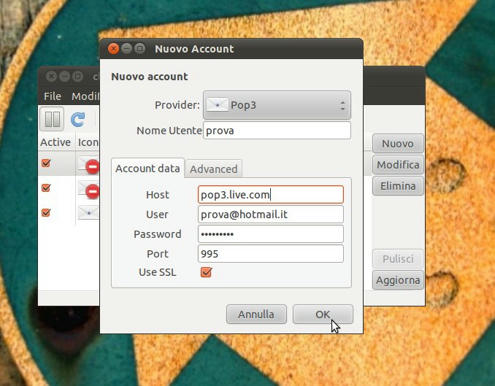Click the Annulla button
Screen dimensions: 495x386
point(256,314)
